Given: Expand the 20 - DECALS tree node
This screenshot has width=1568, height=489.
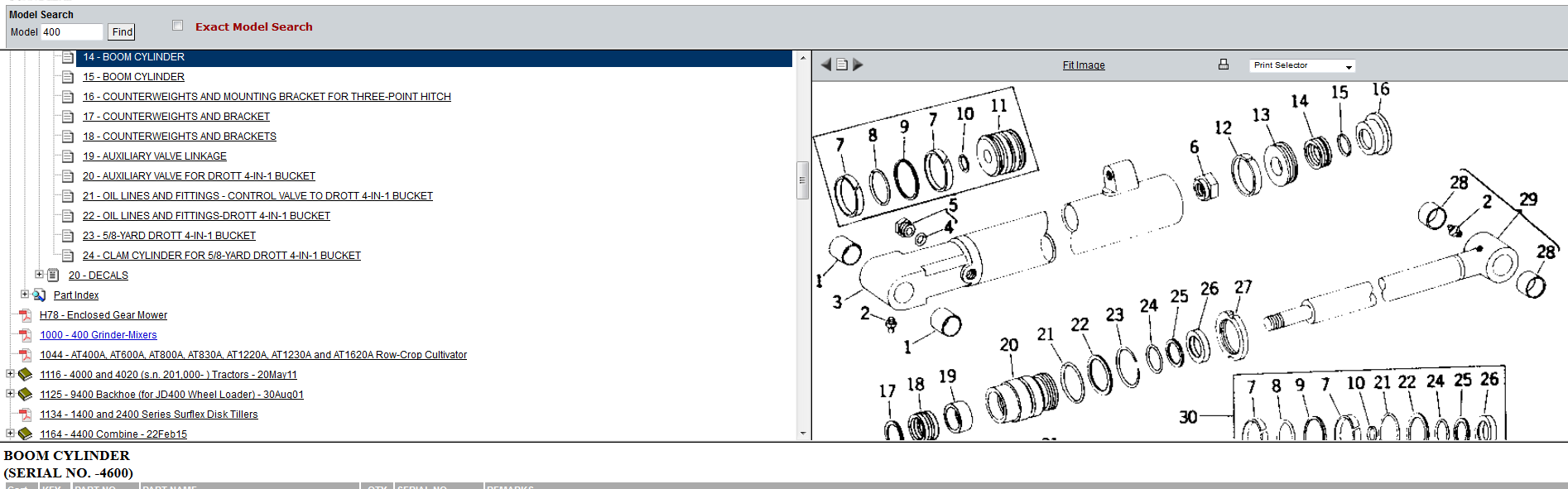Looking at the screenshot, I should [x=39, y=275].
